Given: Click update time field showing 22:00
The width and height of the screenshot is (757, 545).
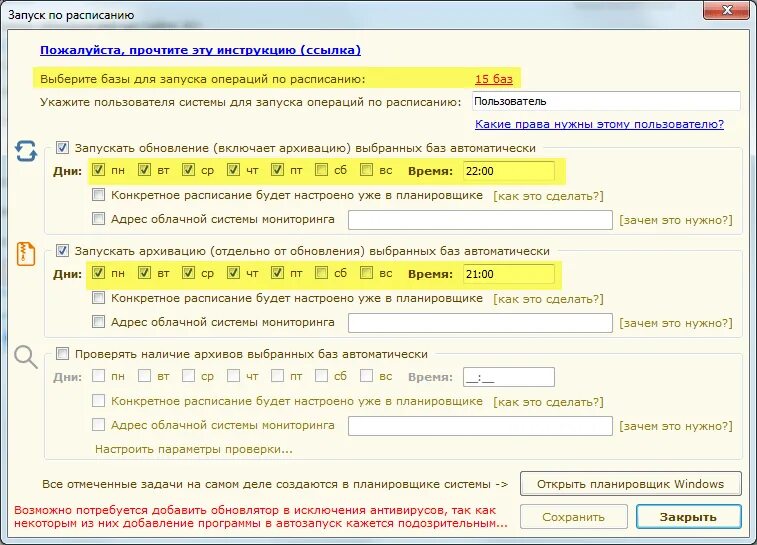Looking at the screenshot, I should coord(508,171).
